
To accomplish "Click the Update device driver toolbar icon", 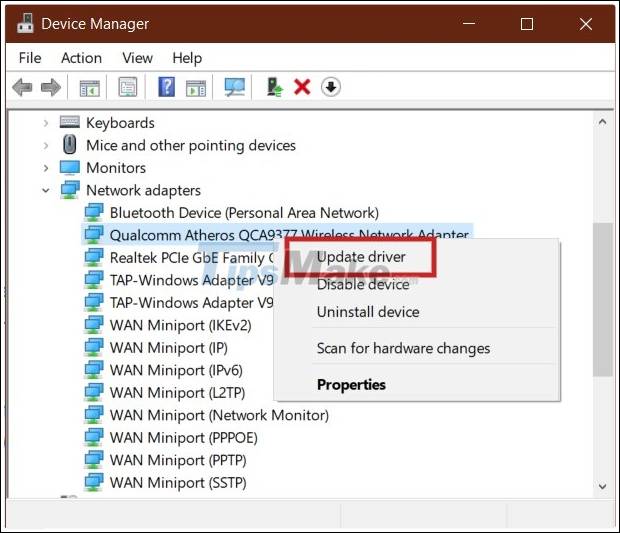I will click(274, 87).
